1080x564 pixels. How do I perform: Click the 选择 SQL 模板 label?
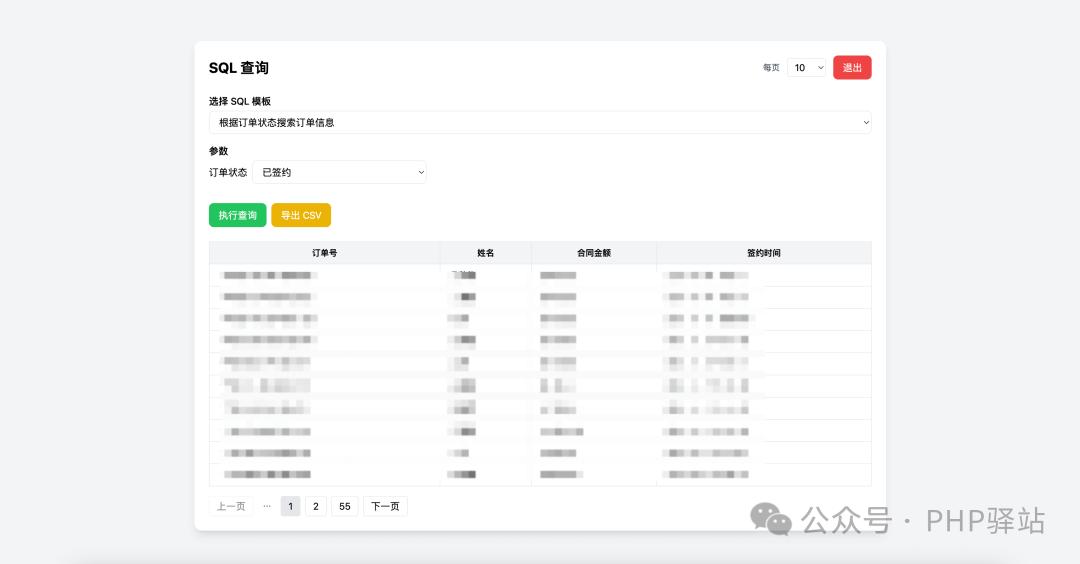240,101
